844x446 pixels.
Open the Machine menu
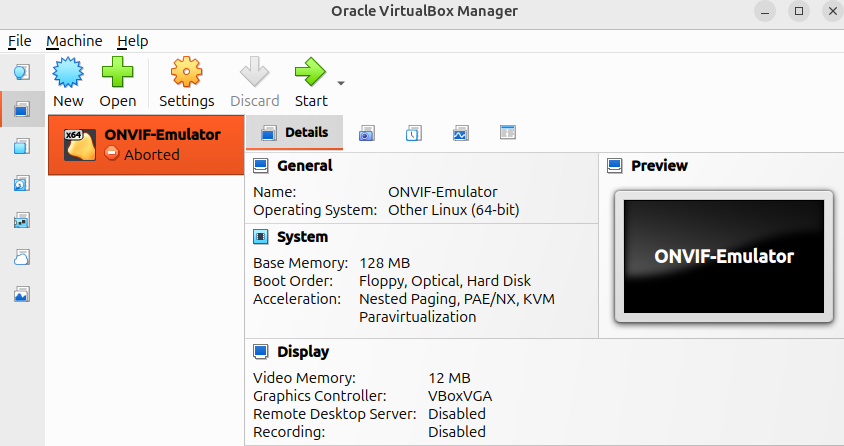tap(74, 41)
